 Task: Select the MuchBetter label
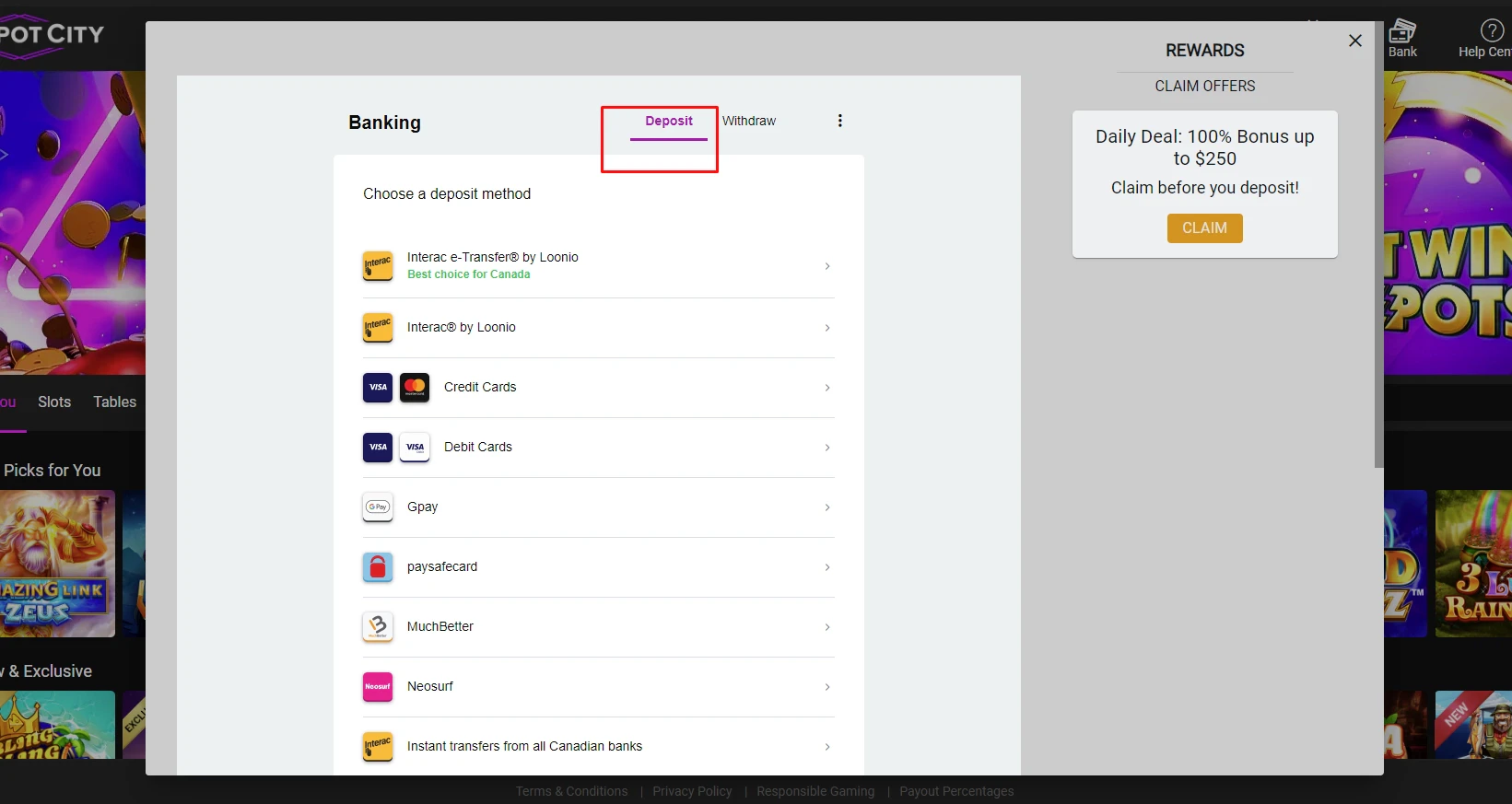click(x=440, y=626)
